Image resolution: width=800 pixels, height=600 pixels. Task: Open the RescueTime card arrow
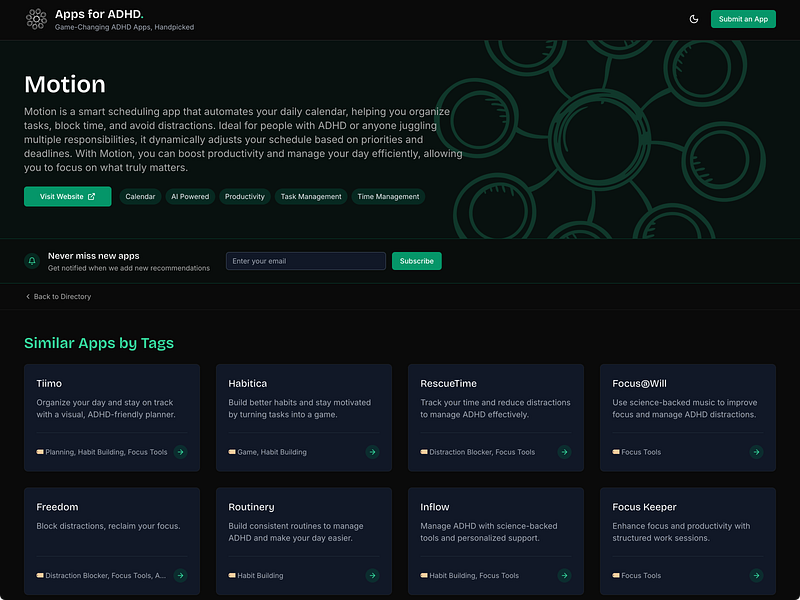pyautogui.click(x=564, y=452)
